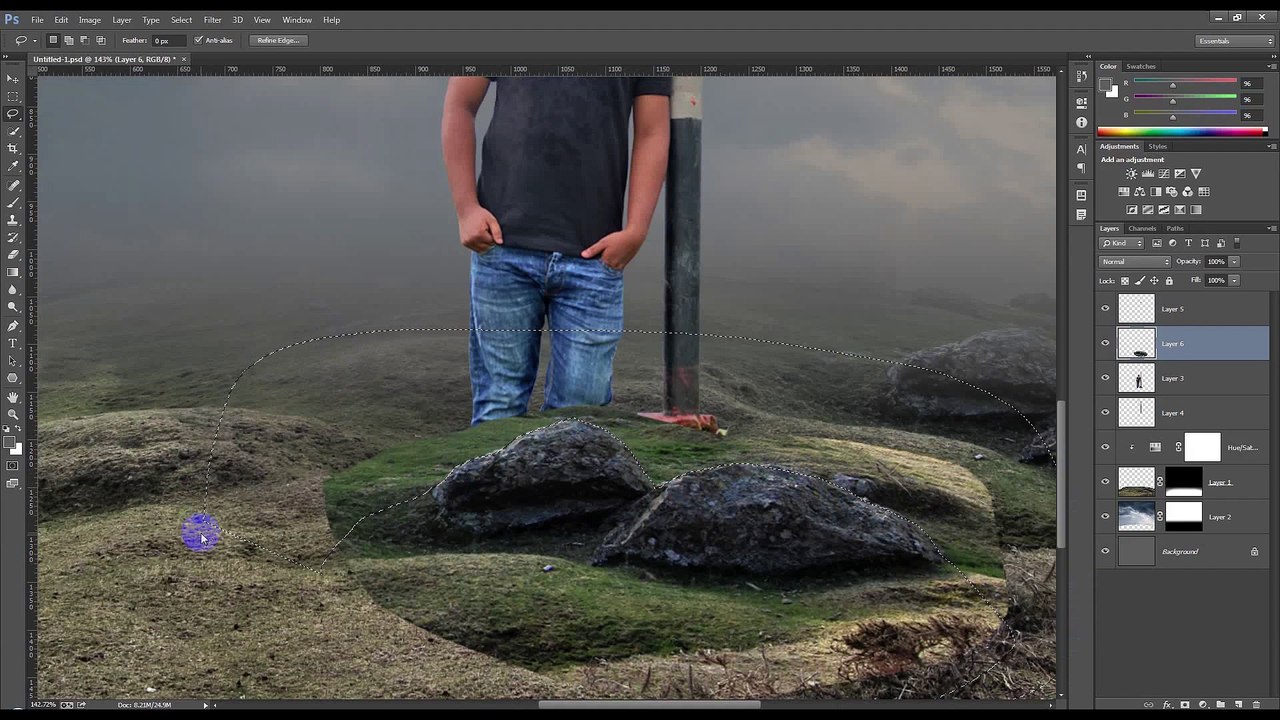This screenshot has height=720, width=1280.
Task: Select the History Brush tool
Action: (13, 238)
